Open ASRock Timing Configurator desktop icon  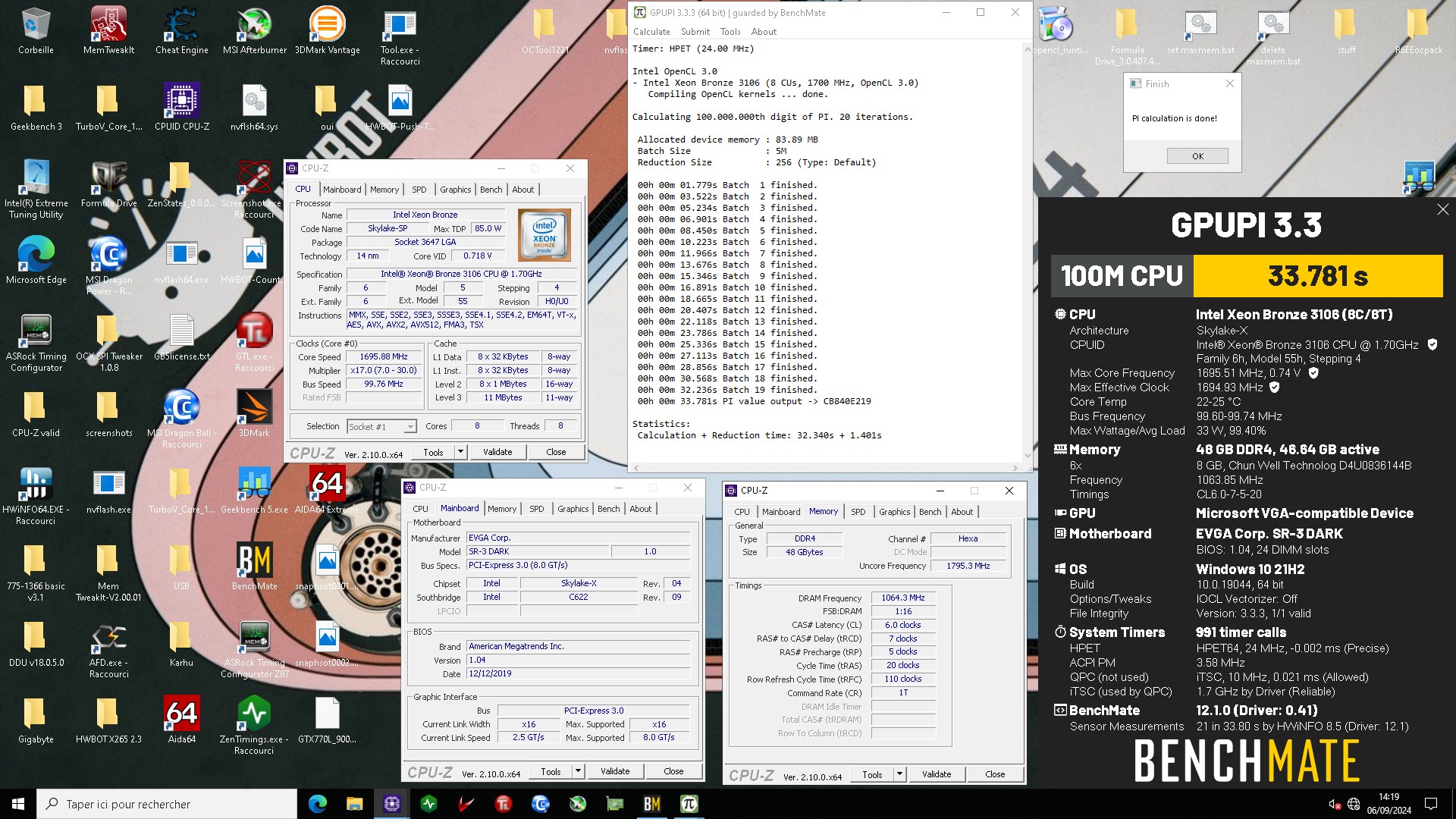[x=36, y=343]
